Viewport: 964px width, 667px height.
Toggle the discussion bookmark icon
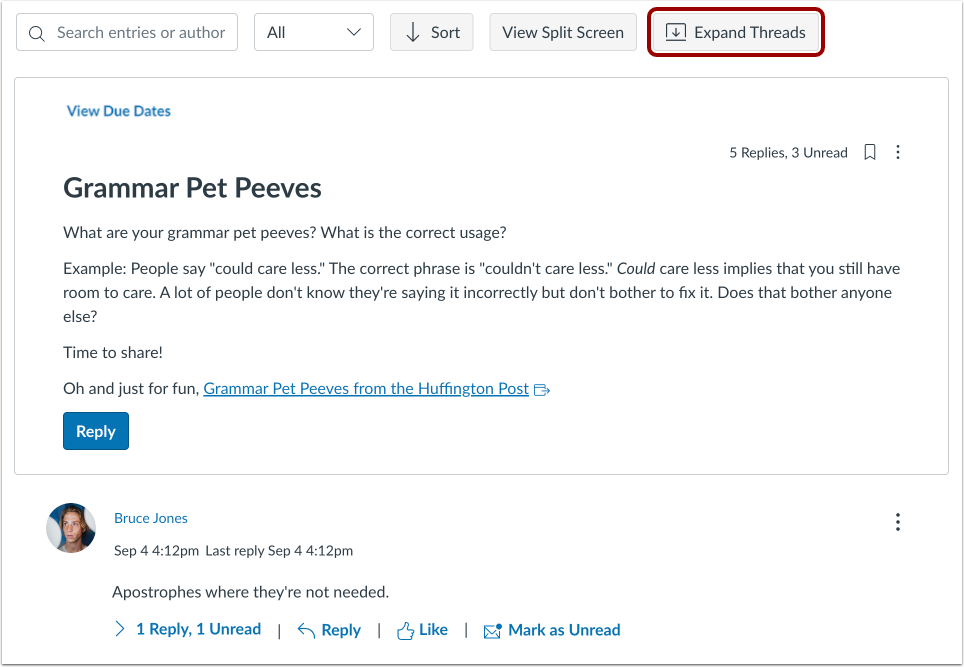(x=869, y=152)
